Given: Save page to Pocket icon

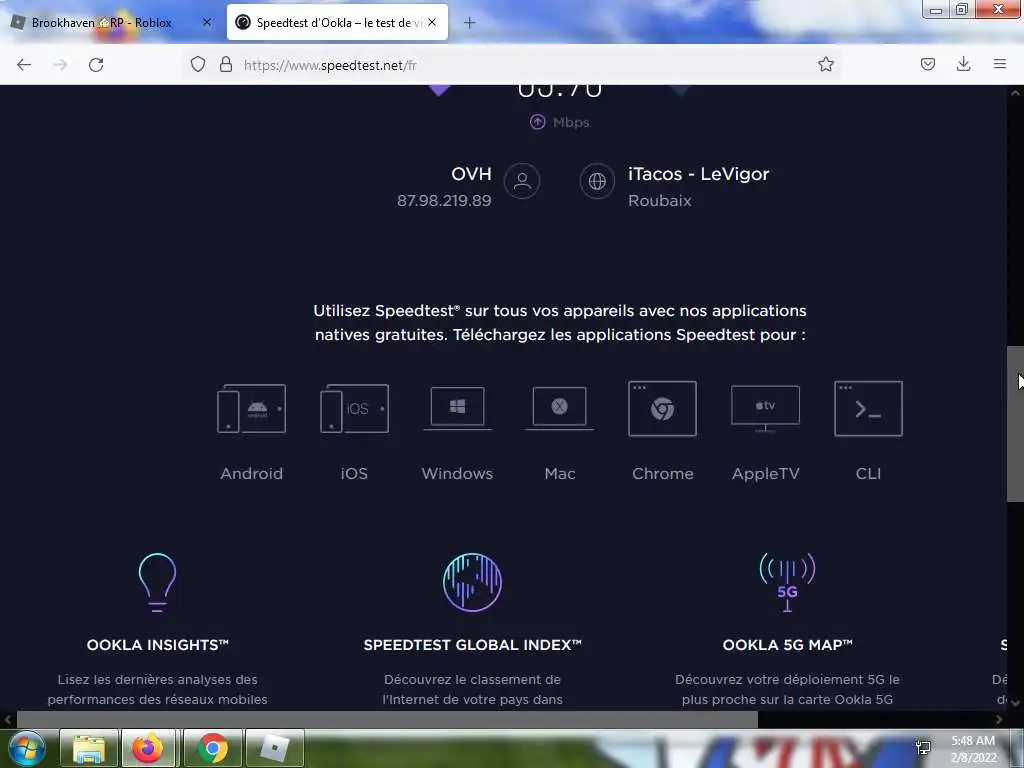Looking at the screenshot, I should (x=927, y=64).
